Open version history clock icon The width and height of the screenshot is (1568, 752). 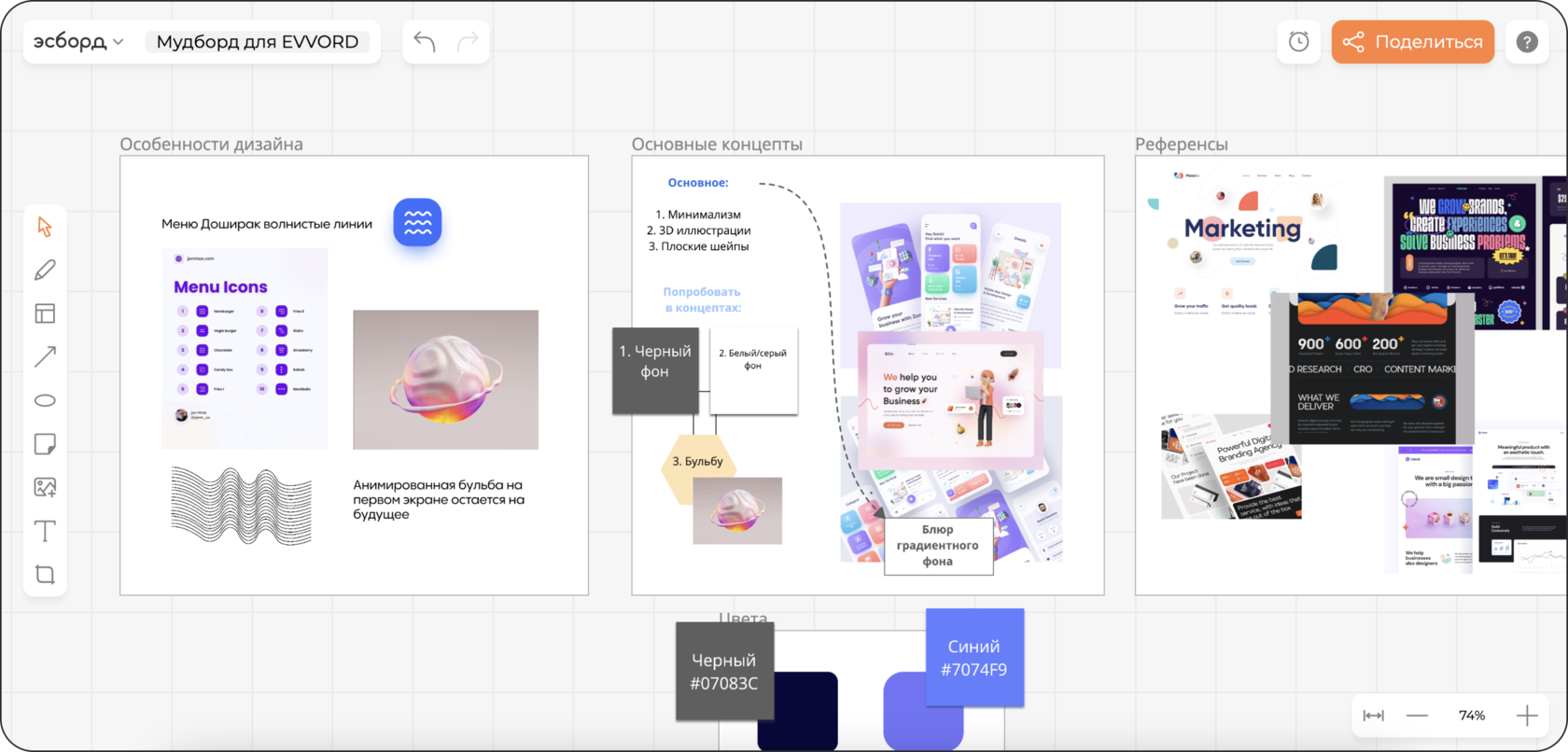1298,42
